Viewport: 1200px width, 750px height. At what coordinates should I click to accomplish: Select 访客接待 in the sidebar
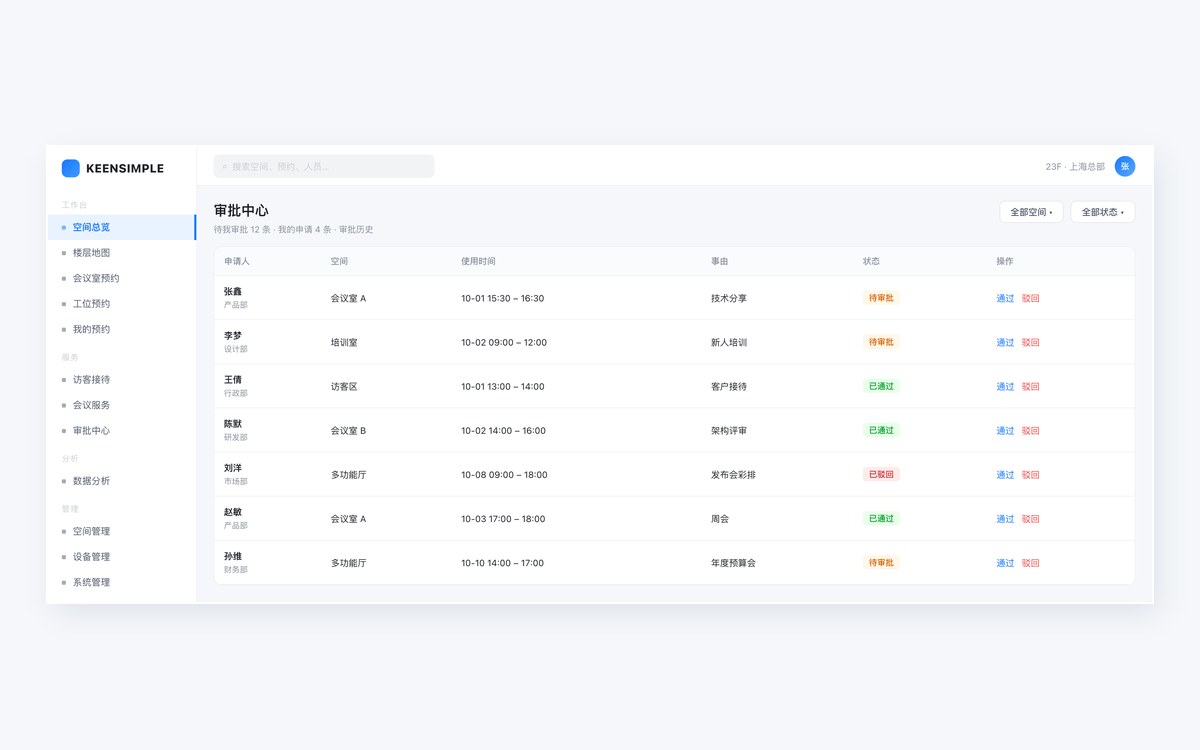tap(121, 380)
